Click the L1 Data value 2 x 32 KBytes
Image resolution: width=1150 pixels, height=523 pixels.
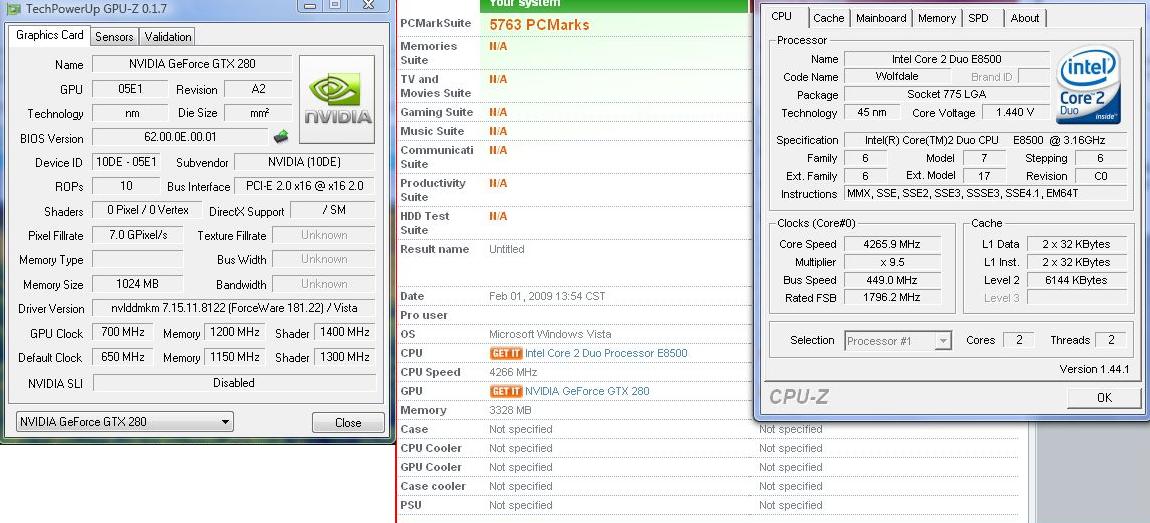click(x=1076, y=244)
